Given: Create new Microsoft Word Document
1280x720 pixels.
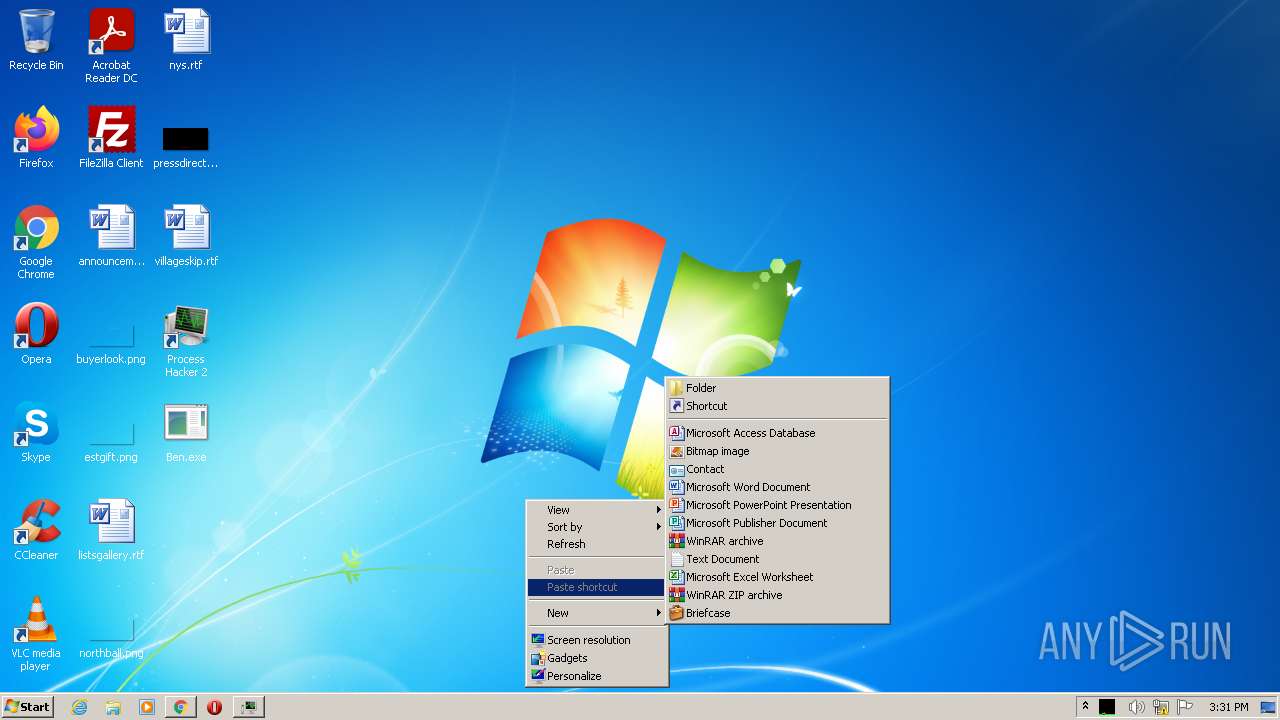Looking at the screenshot, I should (x=777, y=487).
